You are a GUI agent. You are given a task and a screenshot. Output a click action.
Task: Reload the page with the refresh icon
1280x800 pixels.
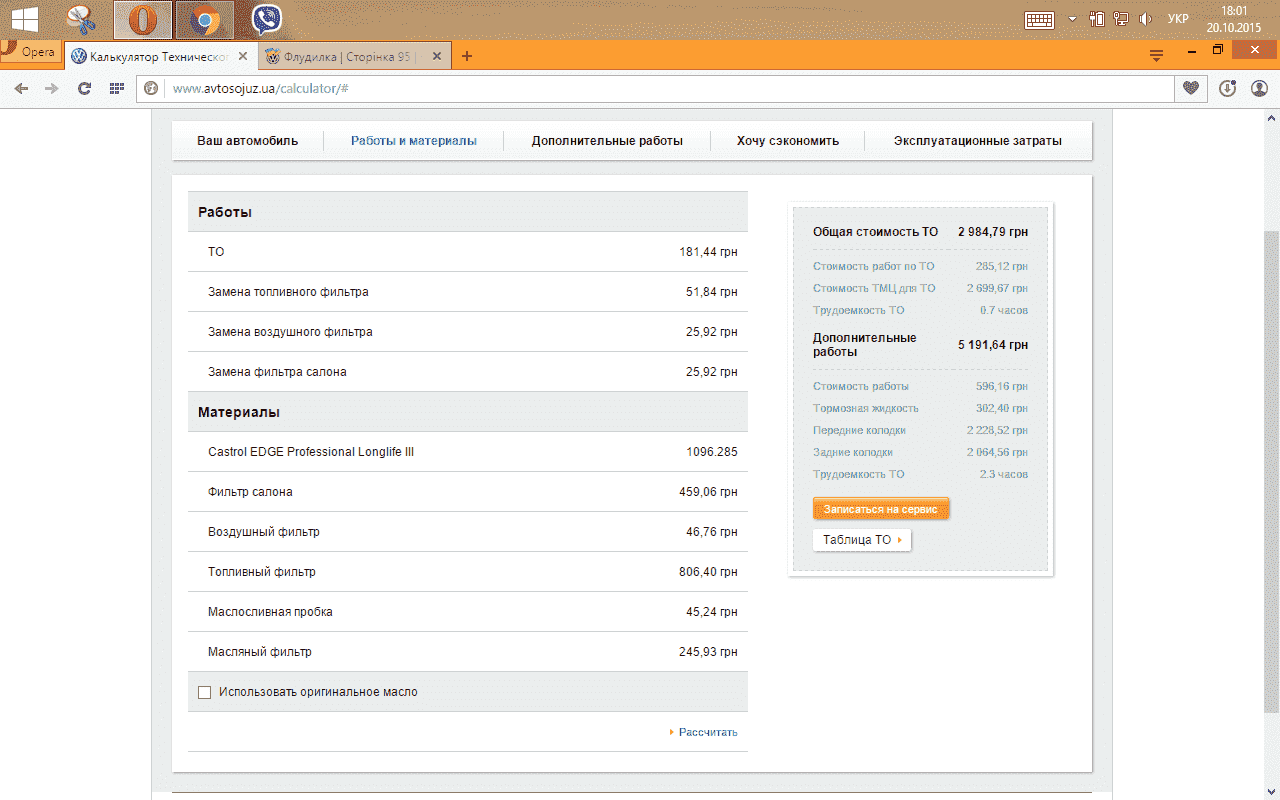[x=85, y=88]
